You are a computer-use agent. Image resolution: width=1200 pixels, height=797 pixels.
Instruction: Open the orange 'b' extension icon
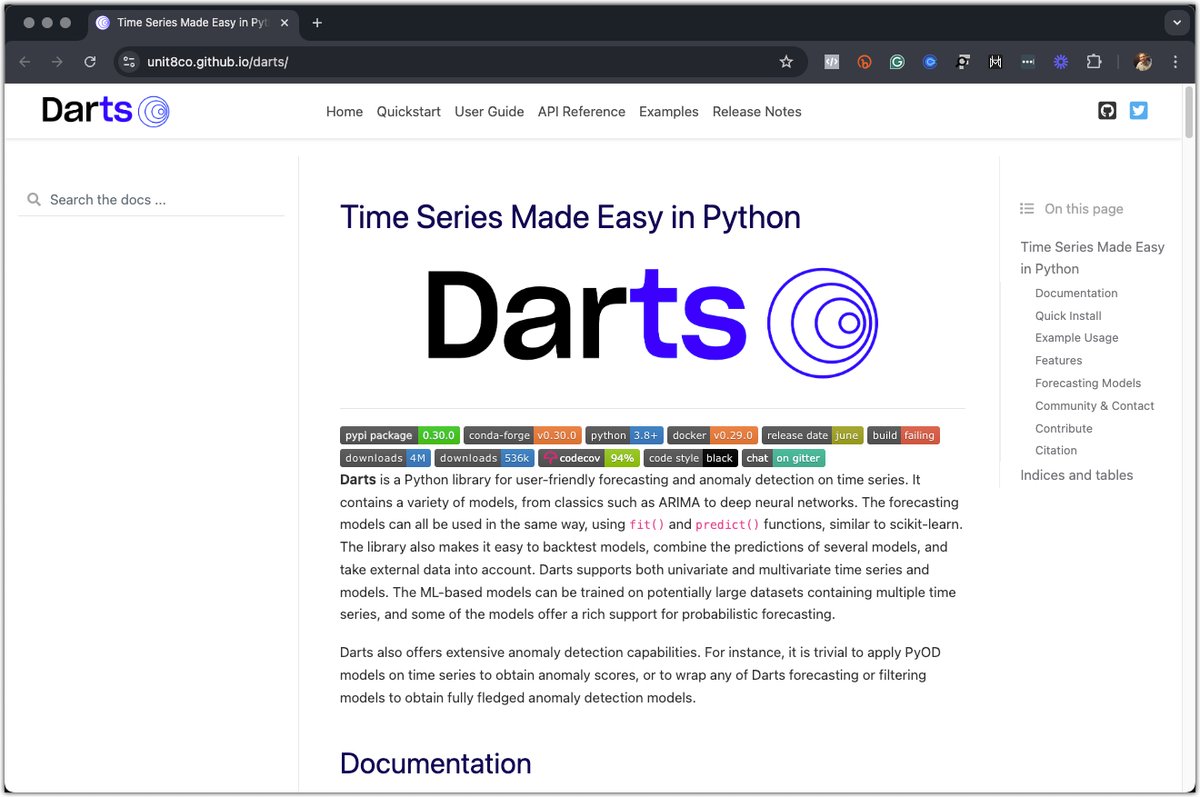[864, 62]
